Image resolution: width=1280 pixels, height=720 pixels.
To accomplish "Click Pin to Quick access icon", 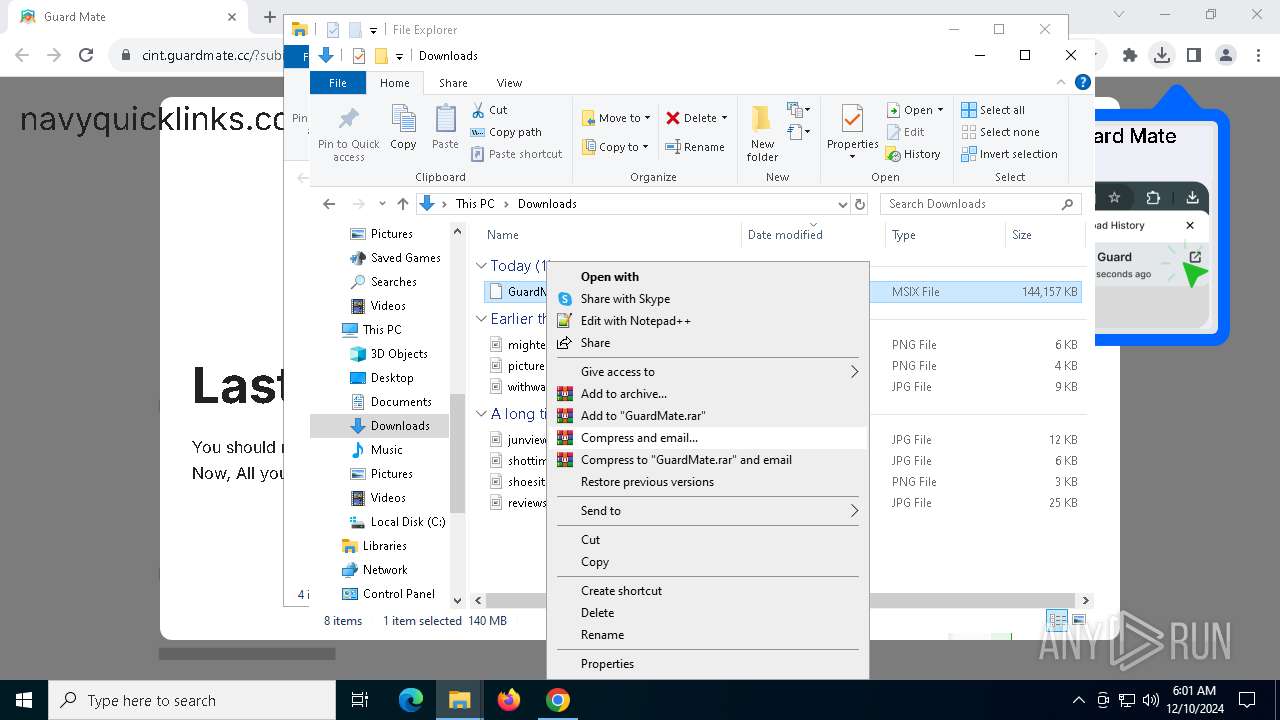I will (x=348, y=133).
